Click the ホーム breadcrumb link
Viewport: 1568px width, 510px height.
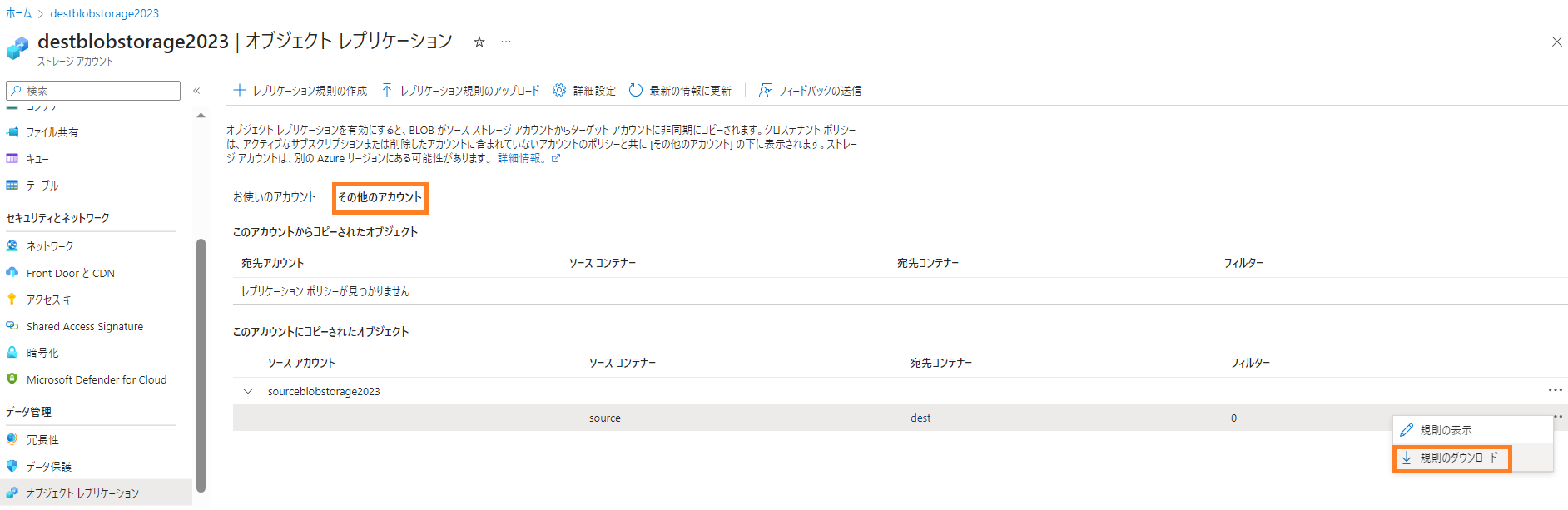18,13
